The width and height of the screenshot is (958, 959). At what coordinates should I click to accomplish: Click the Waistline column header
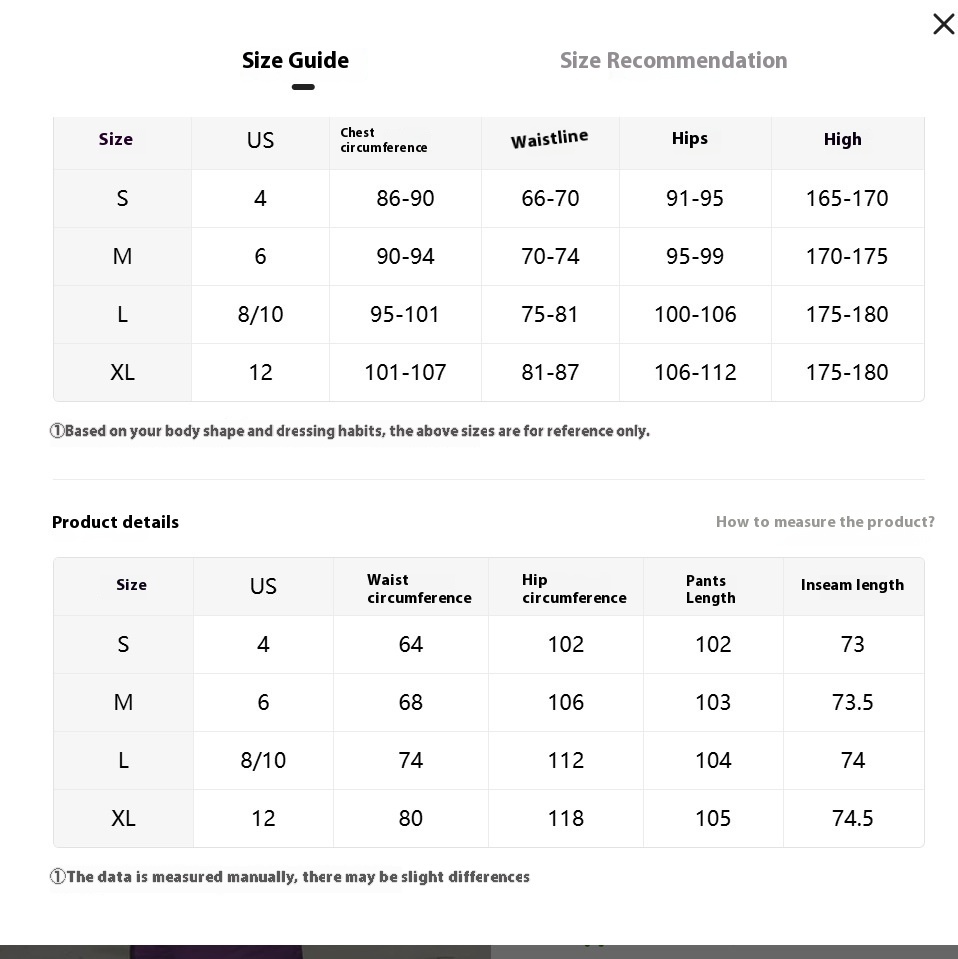point(549,139)
